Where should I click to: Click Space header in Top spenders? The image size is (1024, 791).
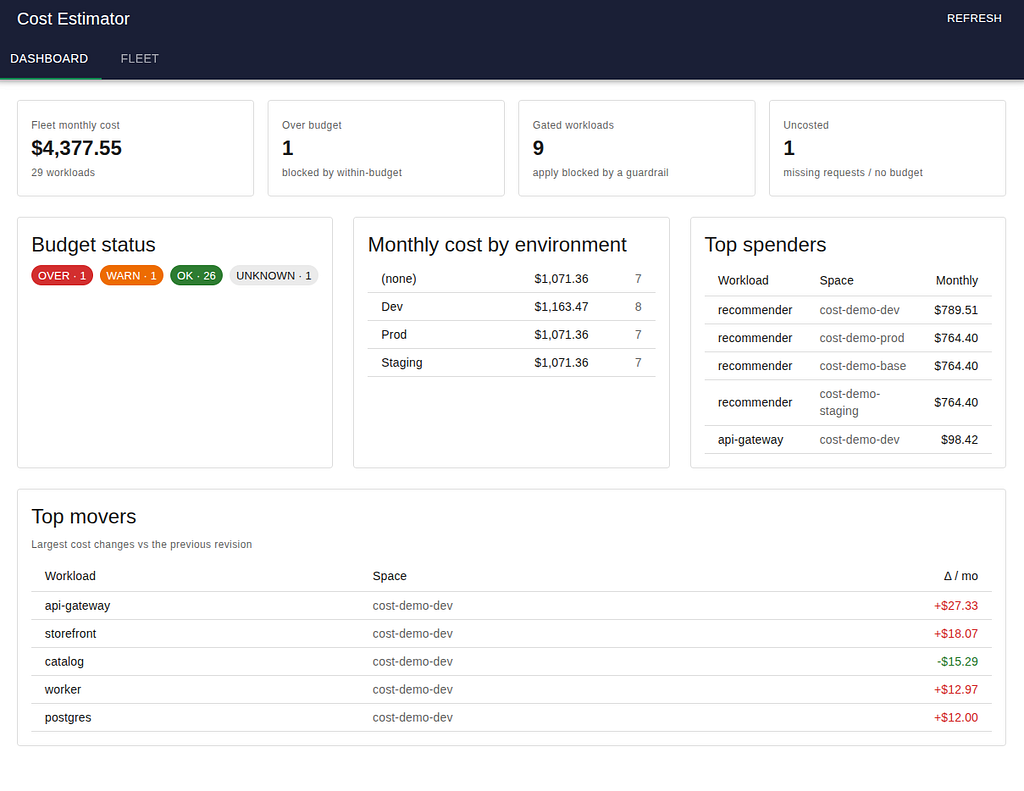[x=837, y=280]
